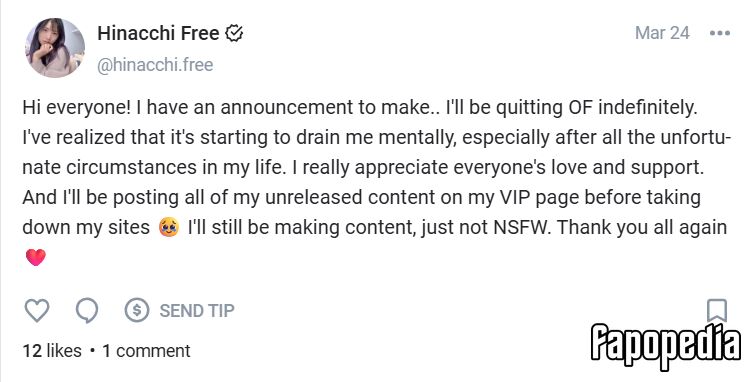Click the pleading face emoji in post
Screen dimensions: 751x382
(169, 227)
